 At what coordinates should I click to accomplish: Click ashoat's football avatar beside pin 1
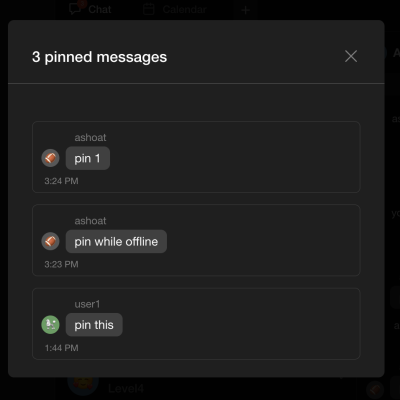pyautogui.click(x=50, y=158)
